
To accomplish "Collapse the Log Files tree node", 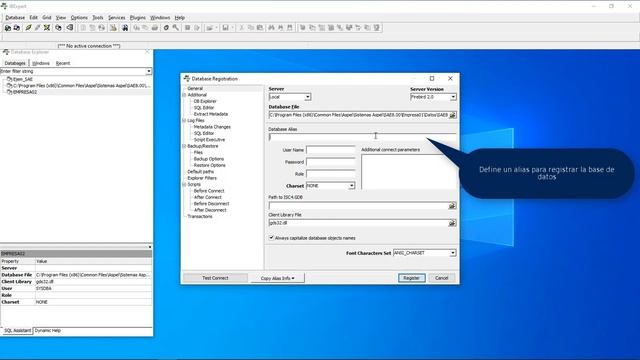I will [184, 121].
